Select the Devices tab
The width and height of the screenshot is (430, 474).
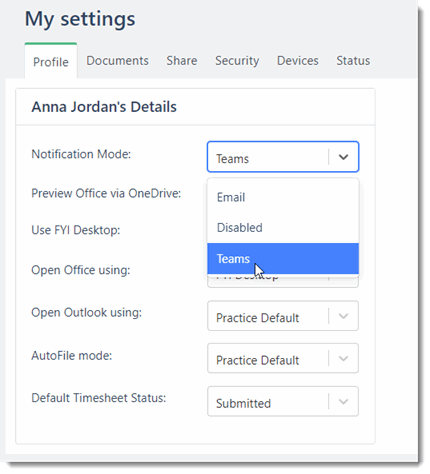point(298,61)
